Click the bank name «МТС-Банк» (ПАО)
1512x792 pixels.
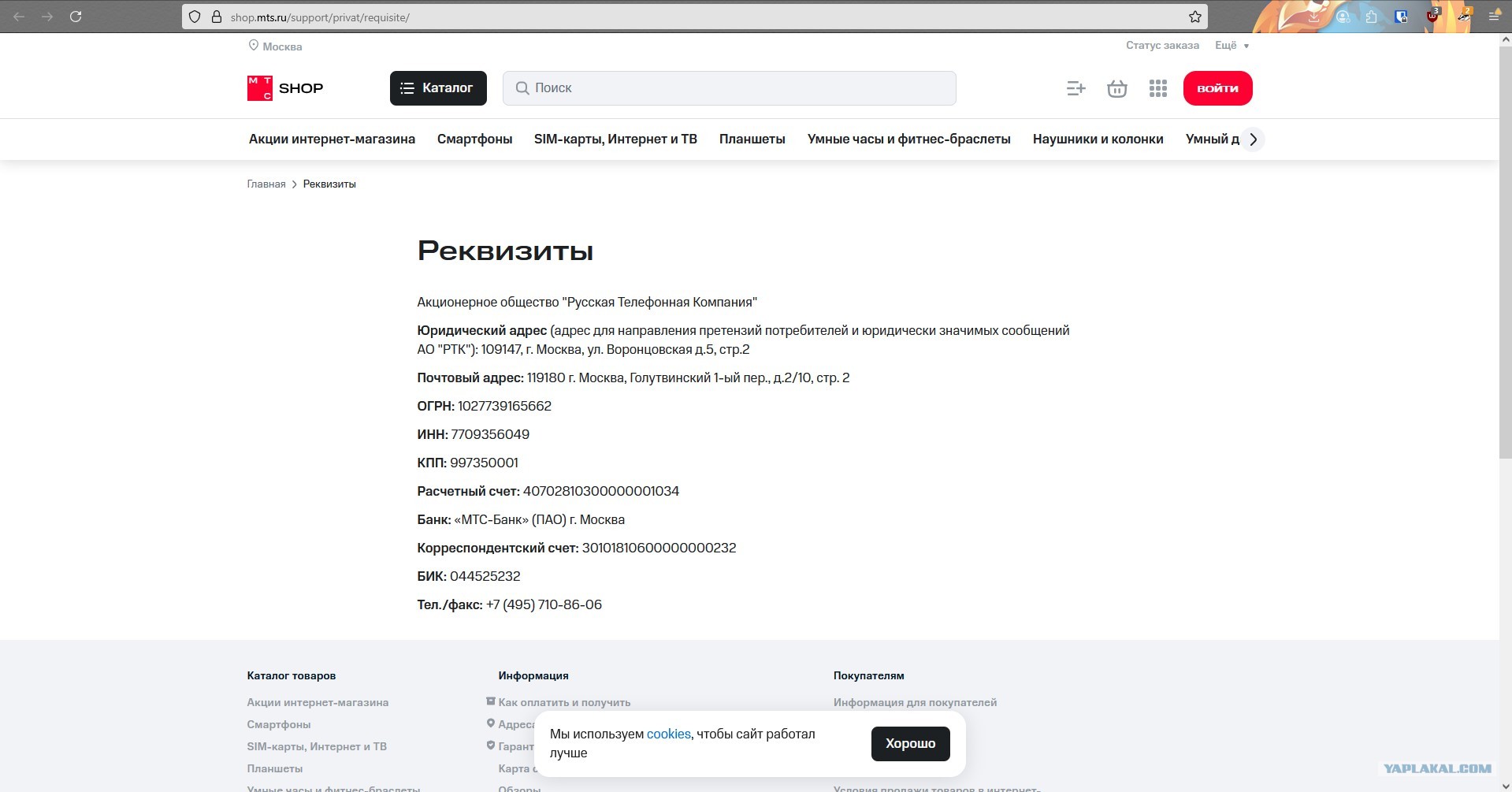(x=511, y=519)
